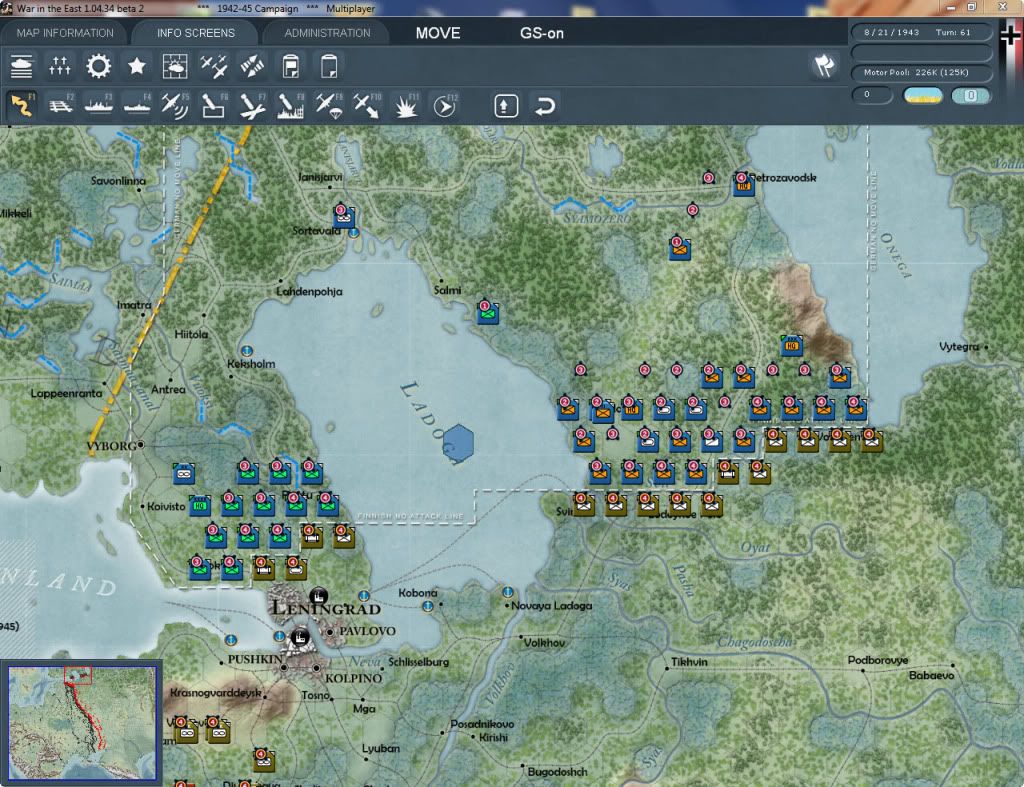Image resolution: width=1024 pixels, height=787 pixels.
Task: Click the port anchor icon at Keksholm
Action: [247, 351]
